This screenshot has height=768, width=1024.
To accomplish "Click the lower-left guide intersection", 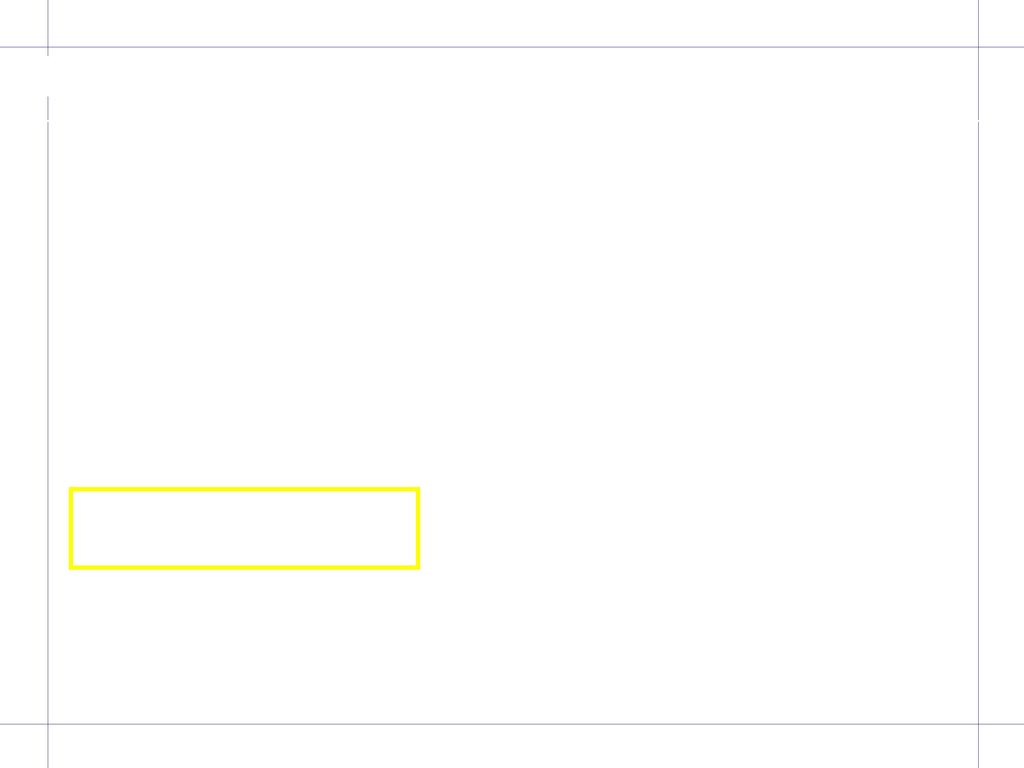I will coord(48,724).
